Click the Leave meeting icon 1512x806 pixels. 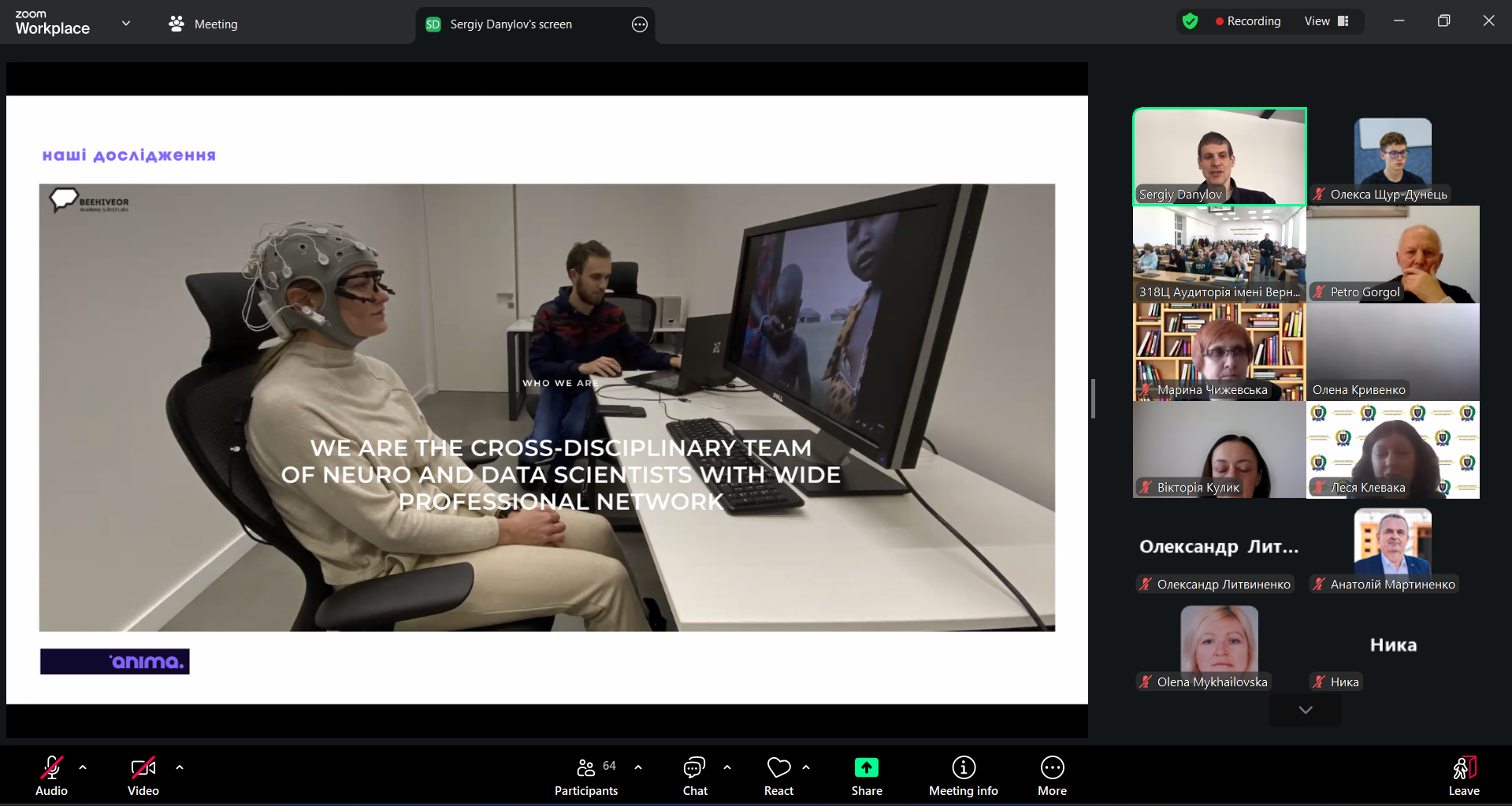[x=1463, y=768]
